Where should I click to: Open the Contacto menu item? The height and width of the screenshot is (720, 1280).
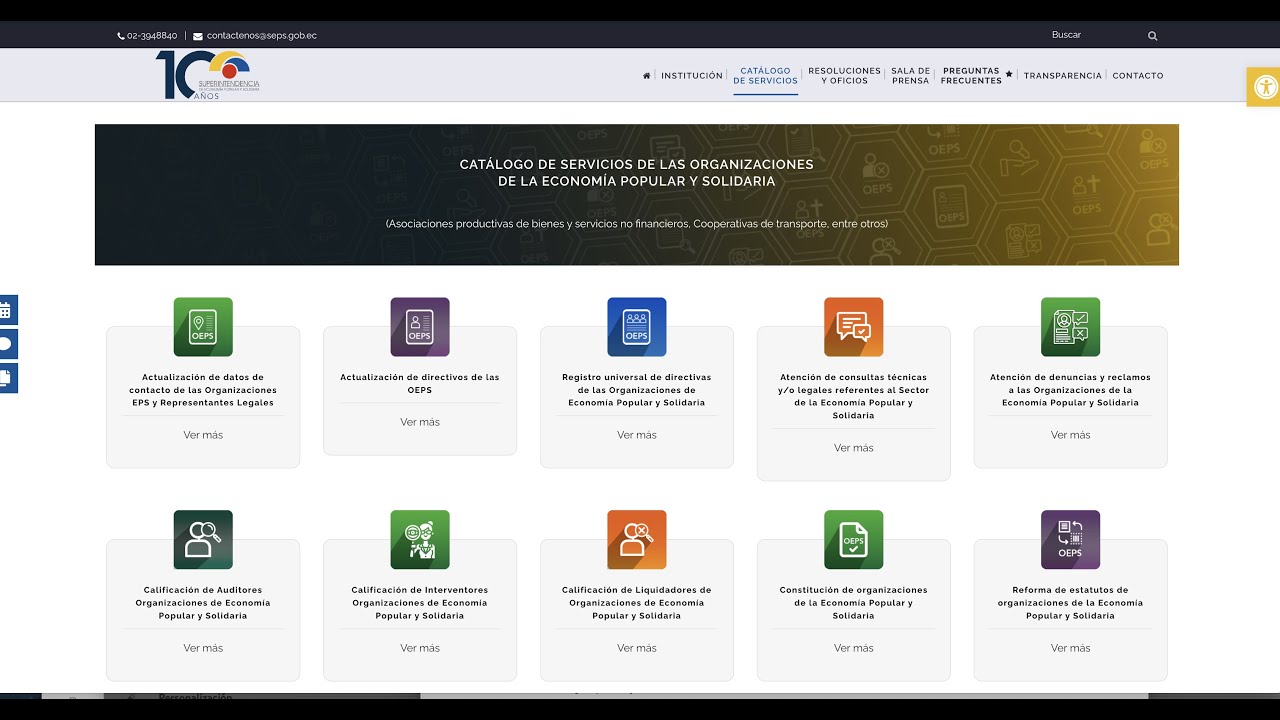pyautogui.click(x=1138, y=76)
